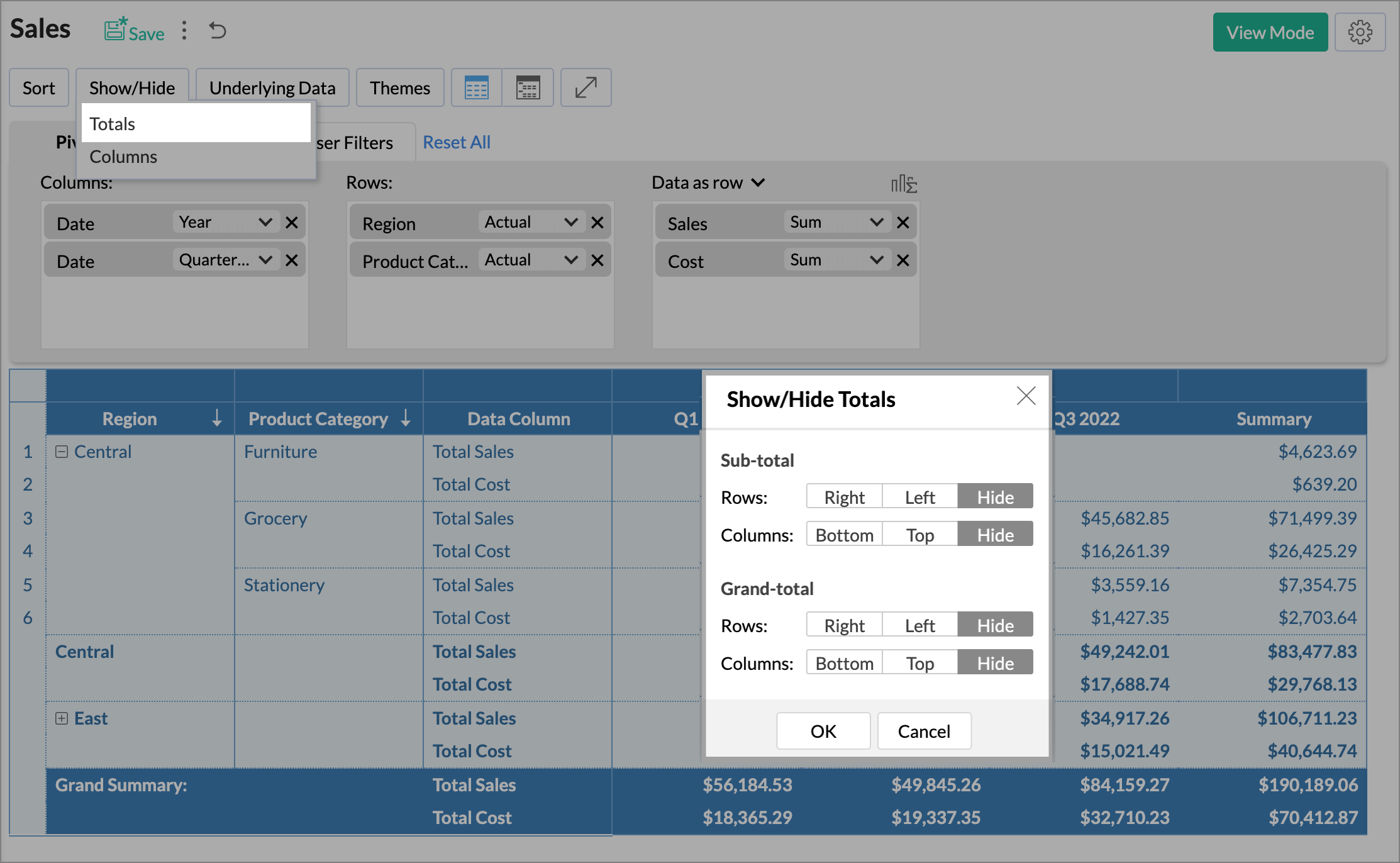Expand the East region row

(62, 718)
